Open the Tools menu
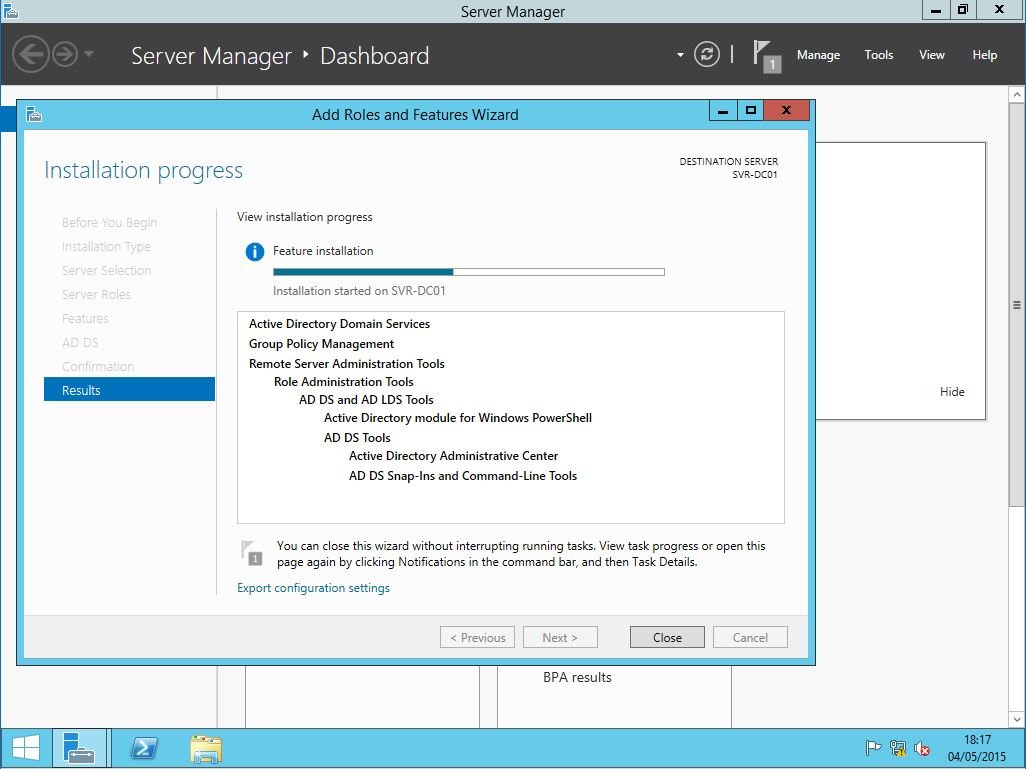 click(x=878, y=55)
